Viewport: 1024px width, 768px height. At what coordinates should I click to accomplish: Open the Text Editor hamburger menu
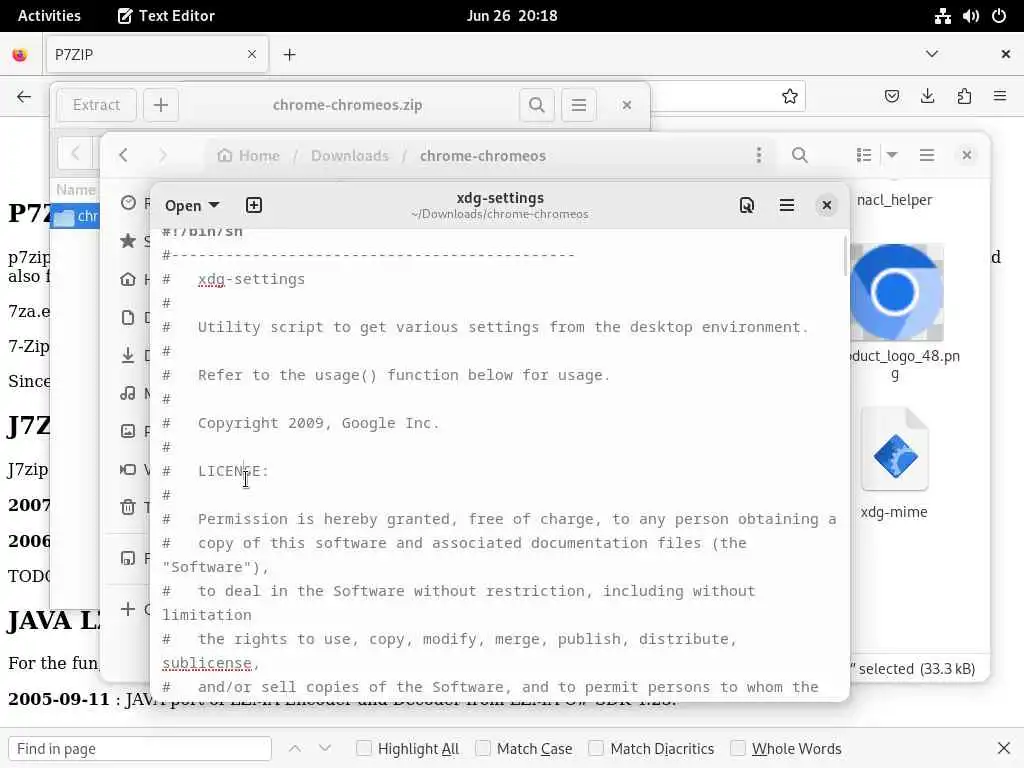(x=786, y=206)
